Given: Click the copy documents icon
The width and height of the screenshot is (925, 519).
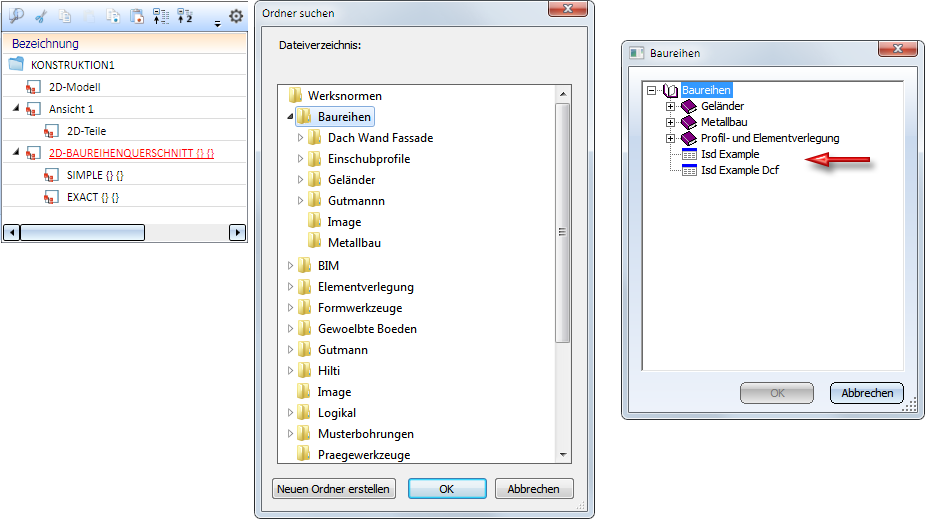Looking at the screenshot, I should [65, 17].
